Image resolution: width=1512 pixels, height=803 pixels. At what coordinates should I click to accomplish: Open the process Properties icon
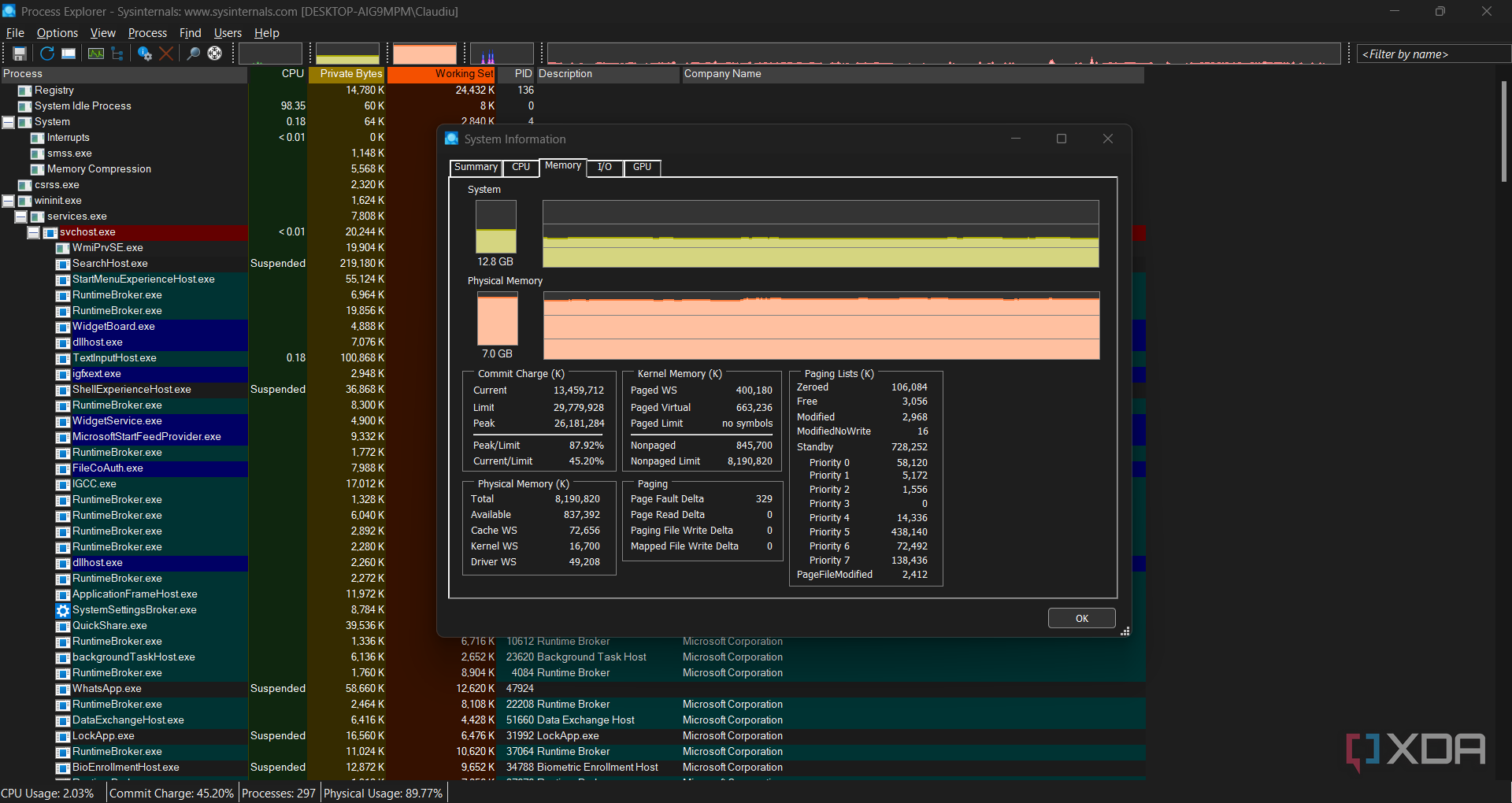point(145,54)
